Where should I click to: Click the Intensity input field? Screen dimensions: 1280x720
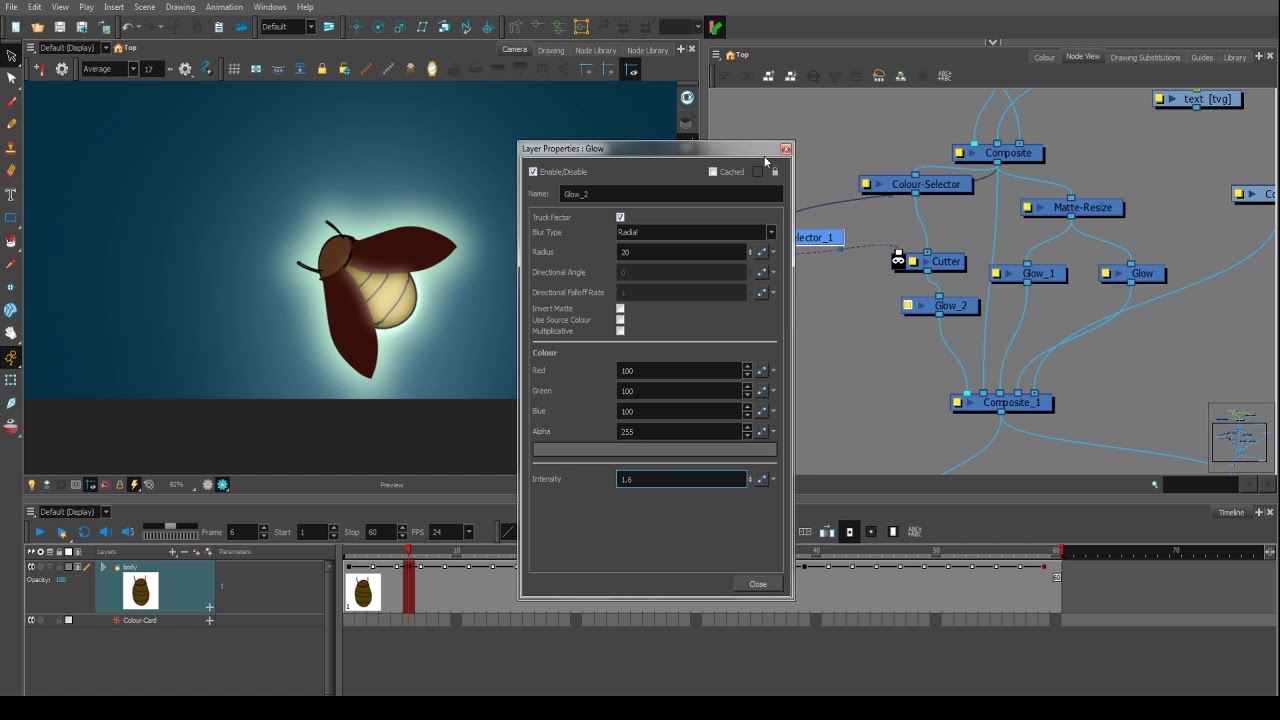point(681,479)
